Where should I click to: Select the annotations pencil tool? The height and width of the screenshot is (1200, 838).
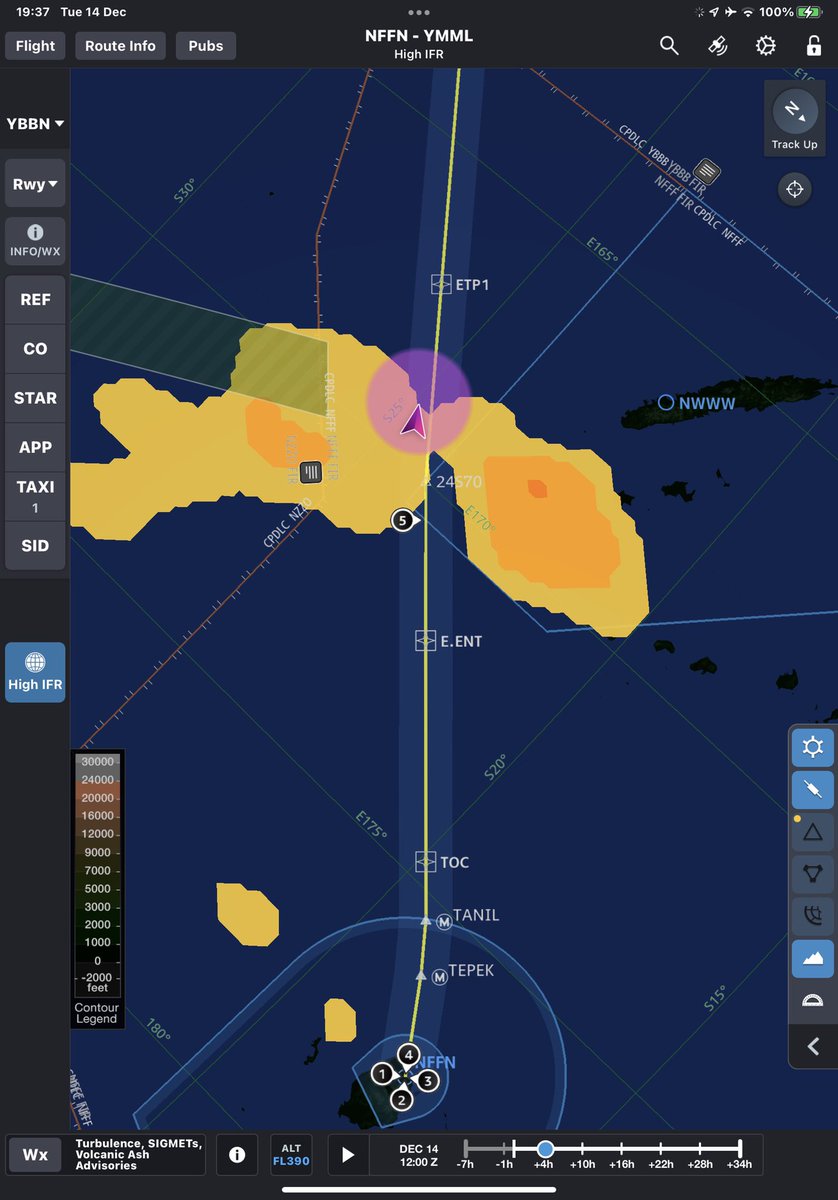(x=812, y=790)
